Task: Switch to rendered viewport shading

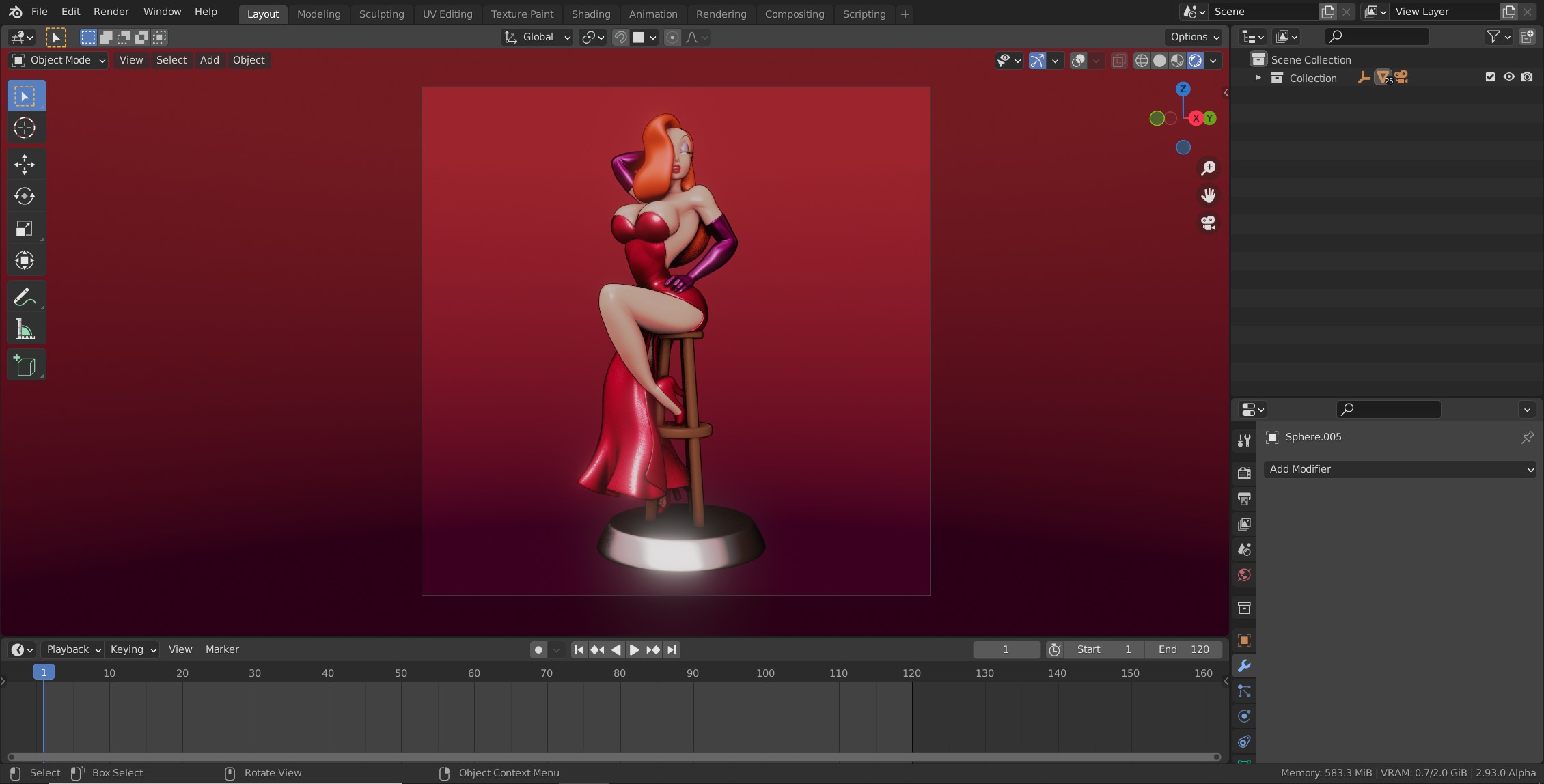Action: 1195,60
